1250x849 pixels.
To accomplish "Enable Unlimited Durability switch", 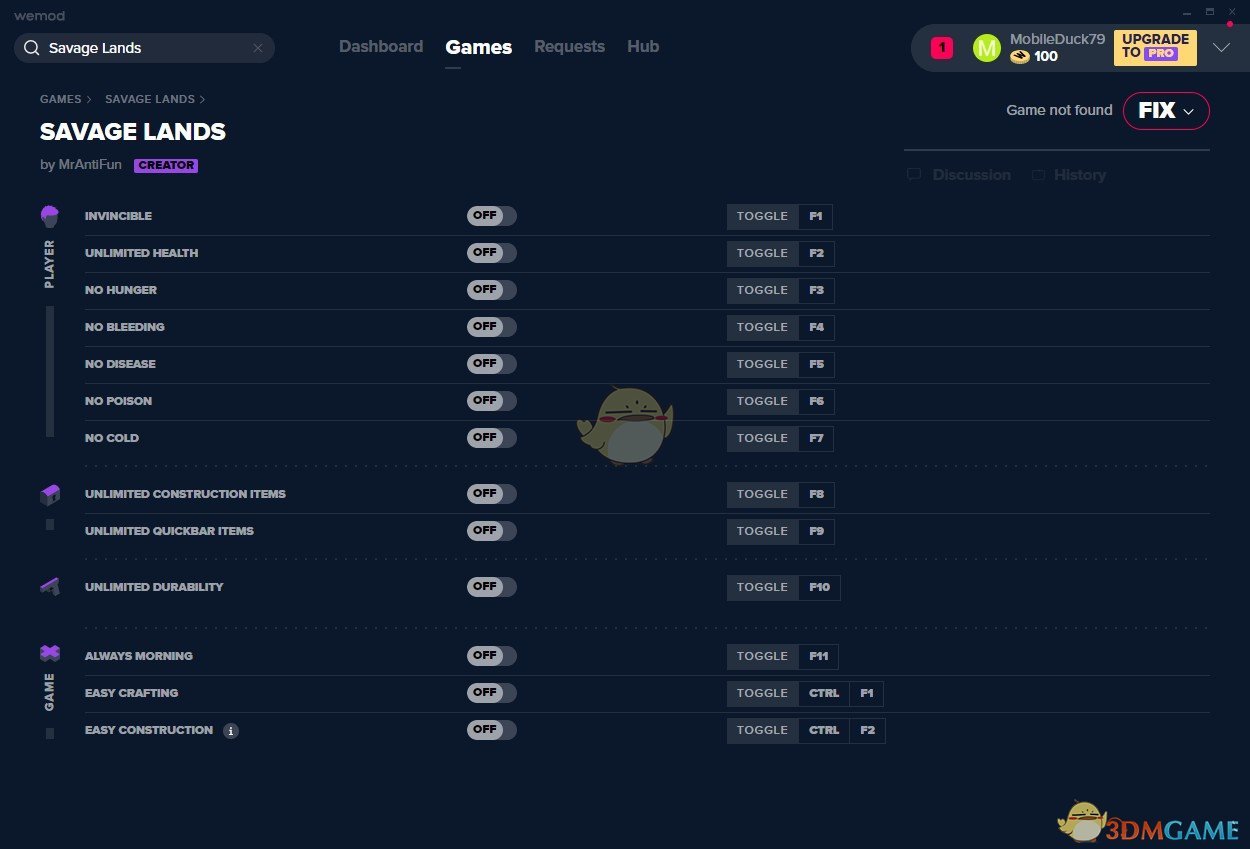I will point(491,587).
